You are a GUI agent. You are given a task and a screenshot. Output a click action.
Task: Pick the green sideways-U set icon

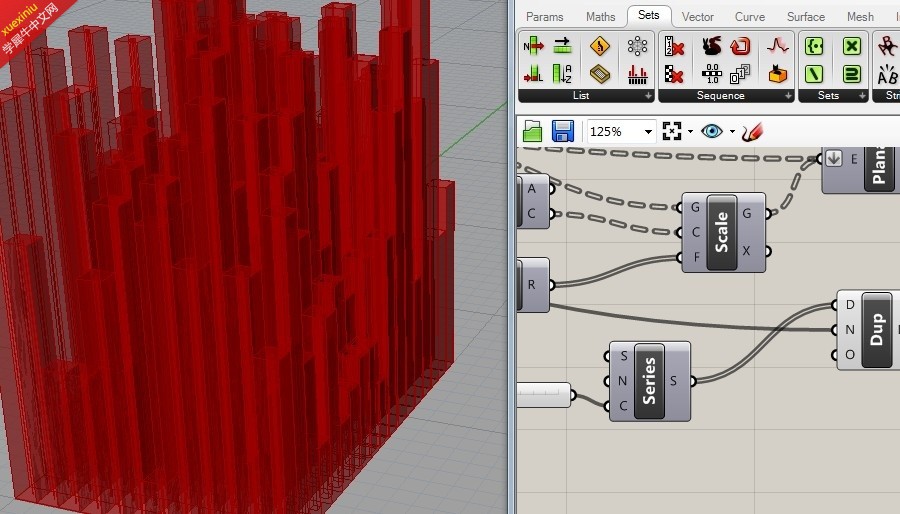(x=852, y=74)
